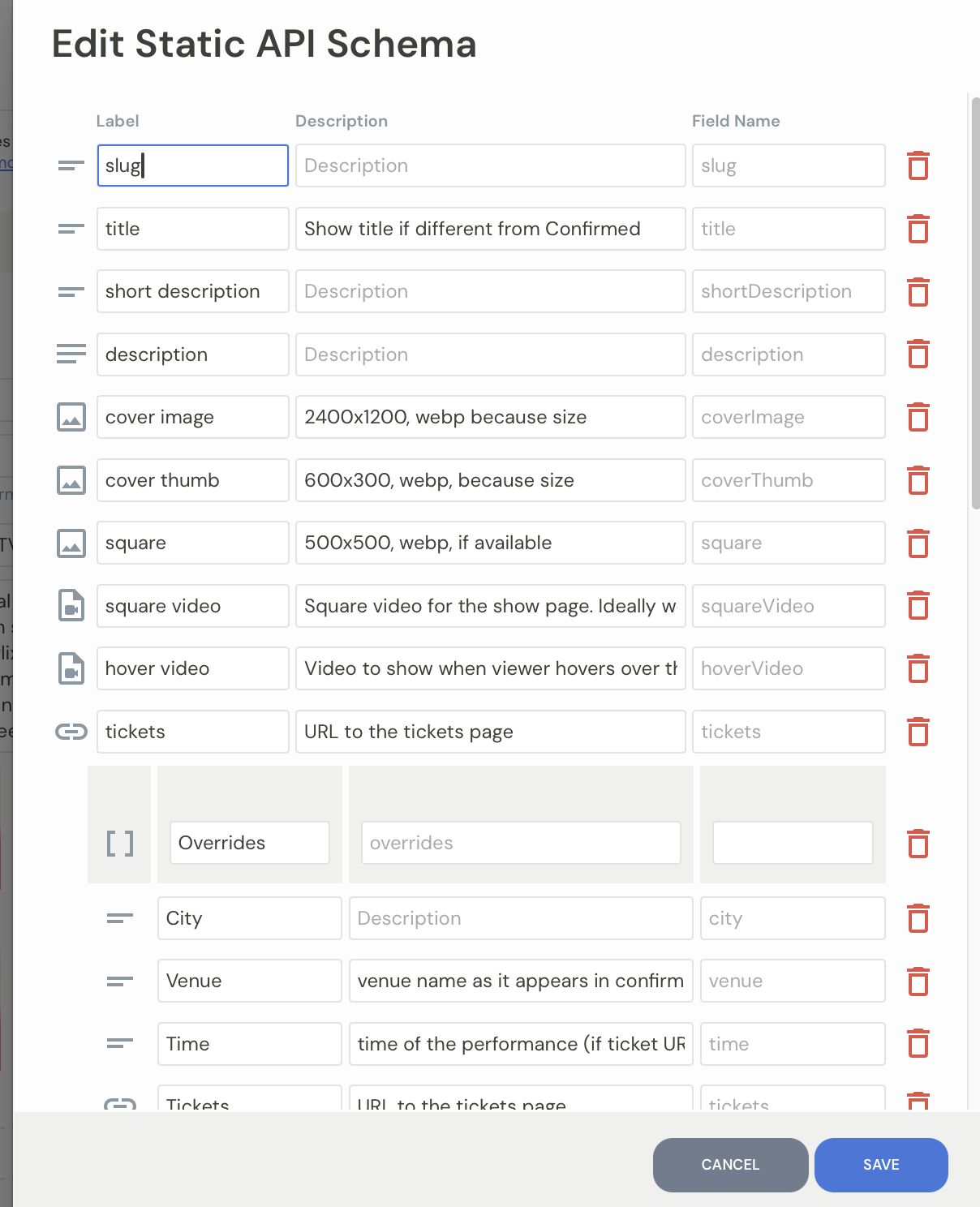Remove the Overrides group via its trash icon
The height and width of the screenshot is (1207, 980).
tap(918, 844)
